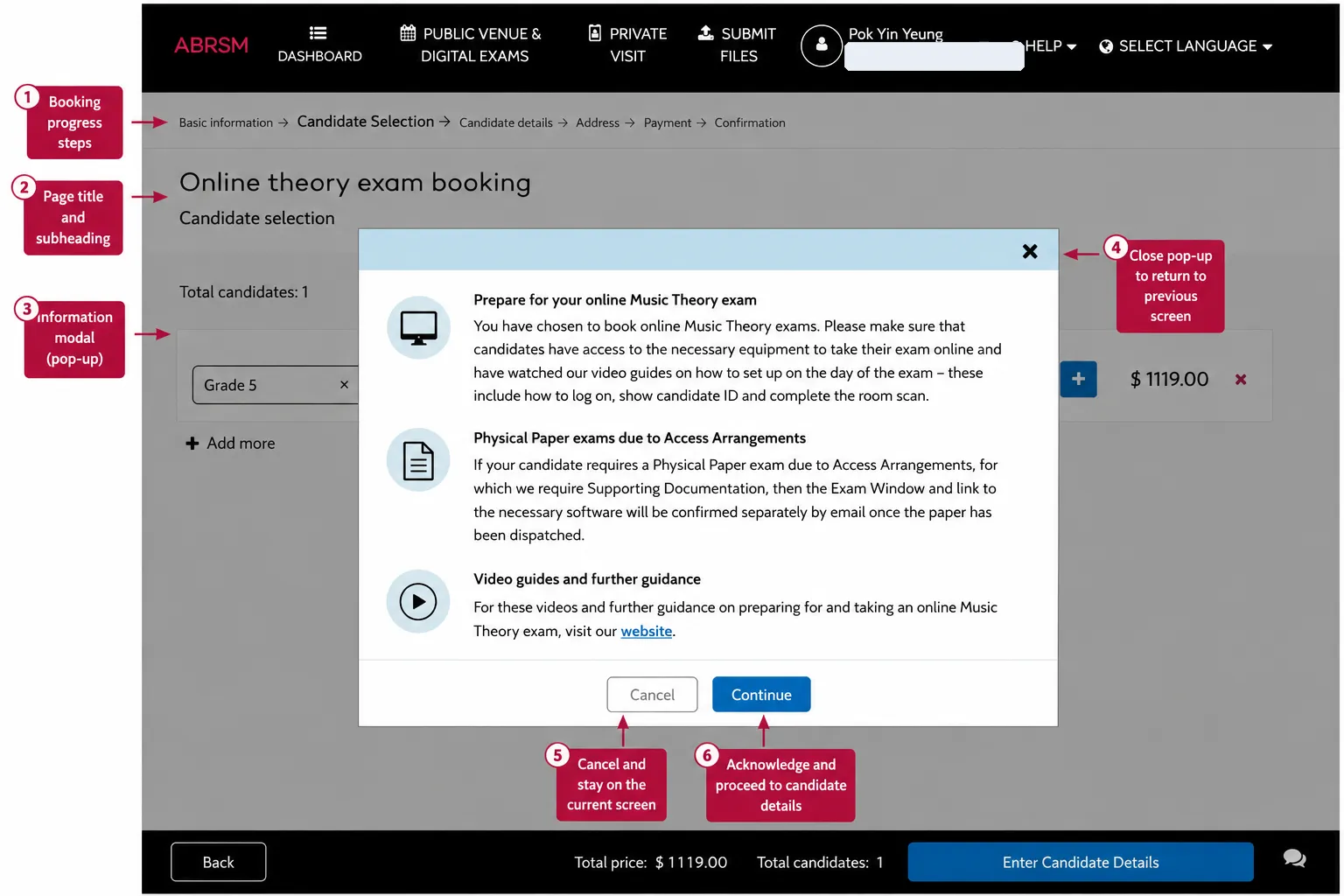Click the paper document icon in modal
This screenshot has width=1344, height=896.
point(418,460)
